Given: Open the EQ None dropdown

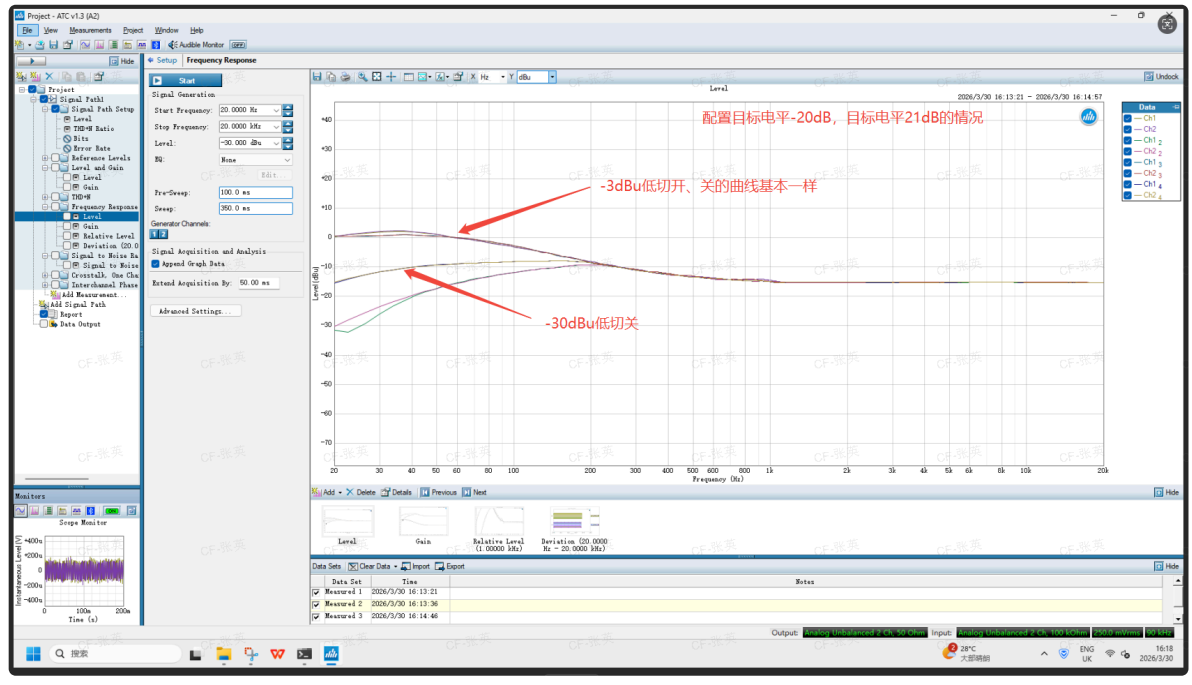Looking at the screenshot, I should click(255, 160).
